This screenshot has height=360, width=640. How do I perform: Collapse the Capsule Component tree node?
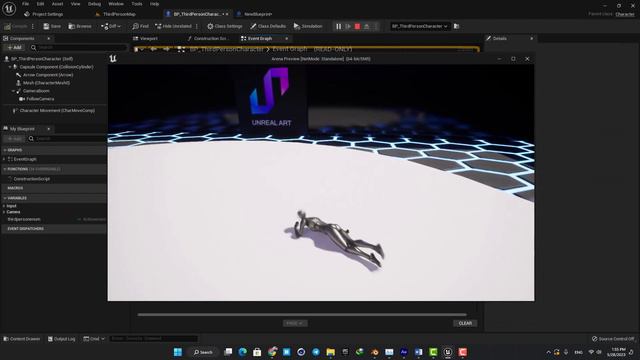coord(10,67)
